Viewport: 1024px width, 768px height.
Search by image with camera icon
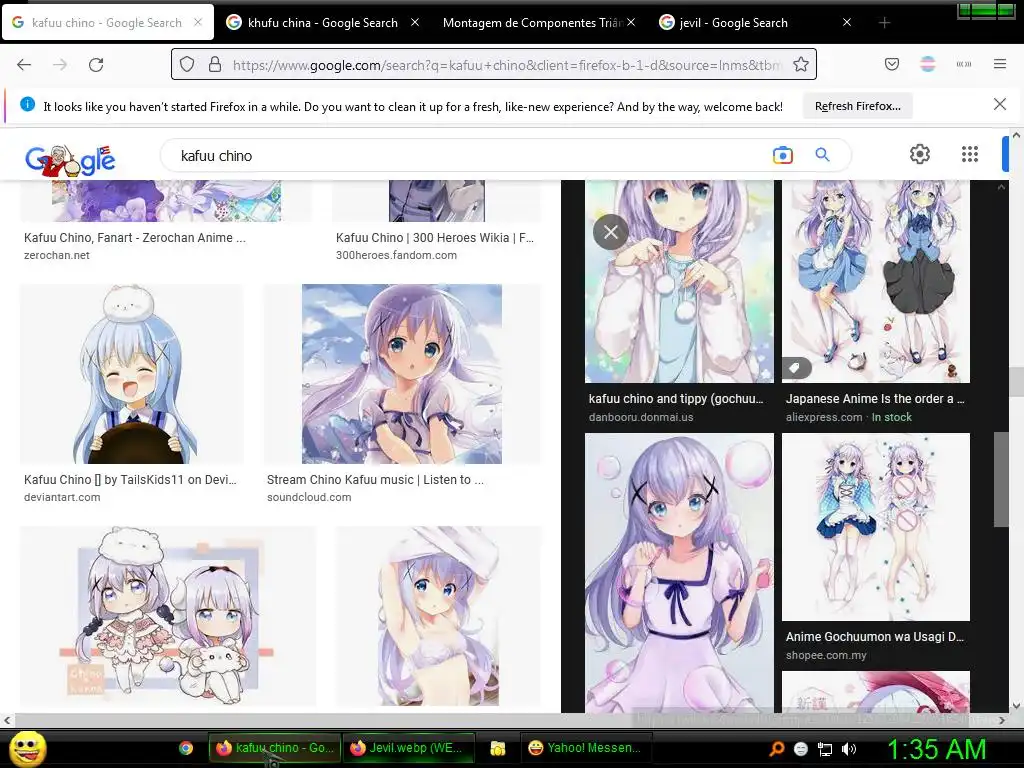(782, 155)
